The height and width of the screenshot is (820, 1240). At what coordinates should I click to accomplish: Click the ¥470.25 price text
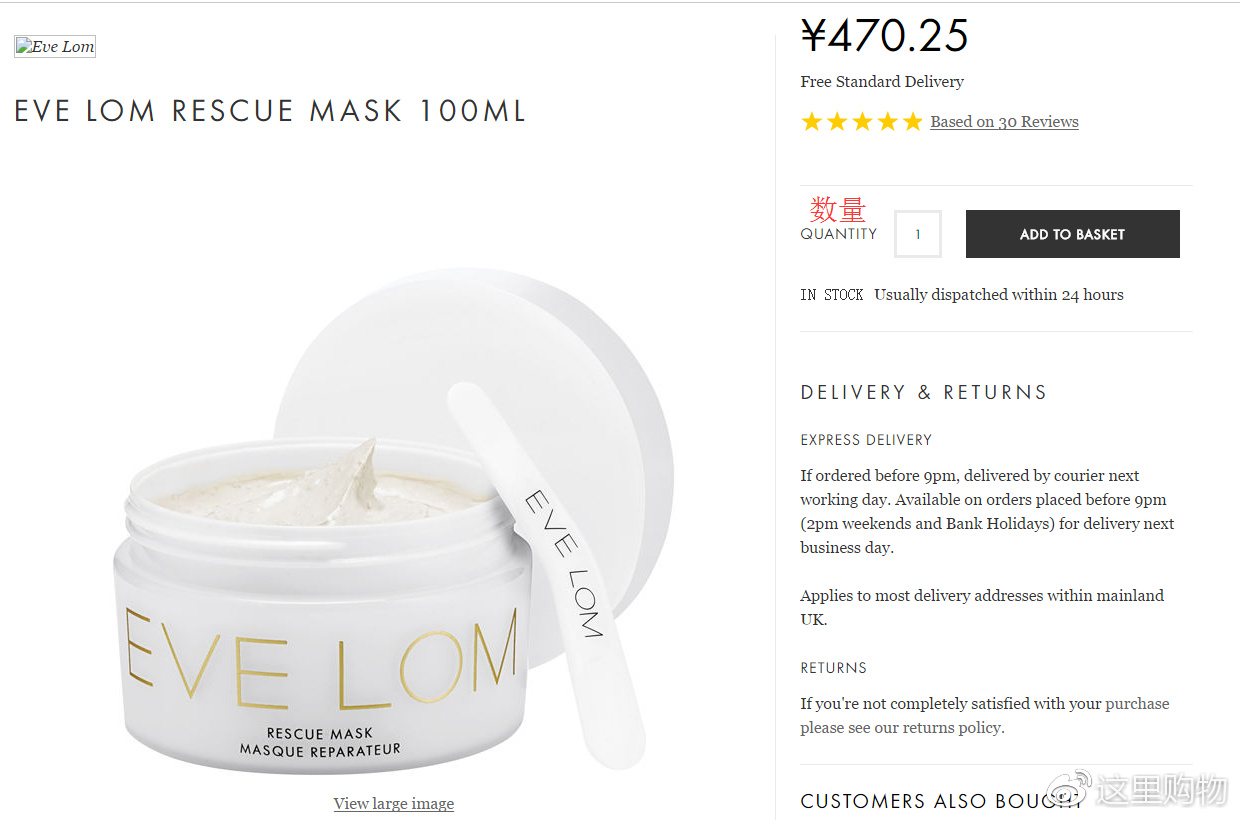coord(885,36)
